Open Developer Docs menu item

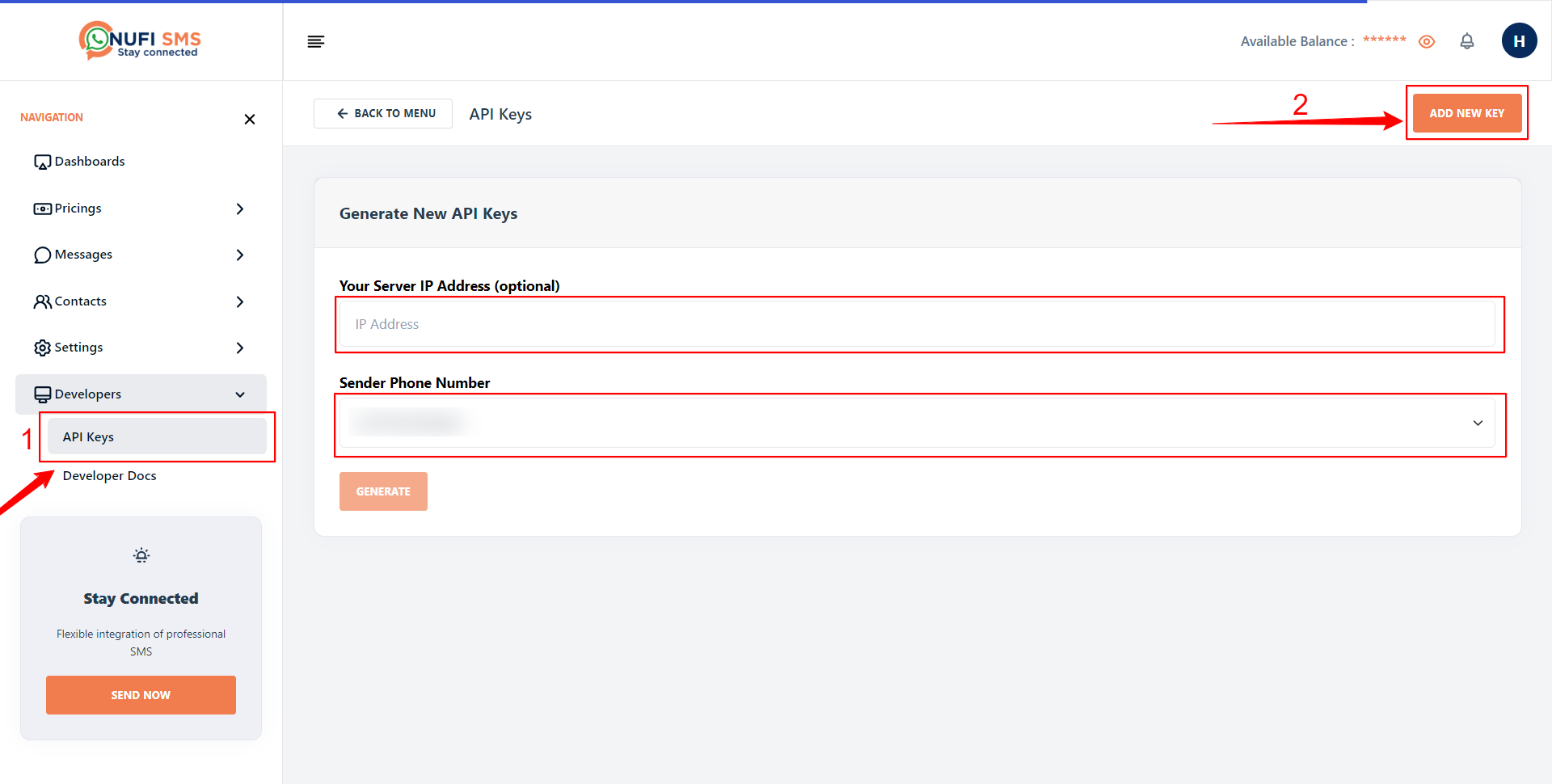pyautogui.click(x=110, y=476)
